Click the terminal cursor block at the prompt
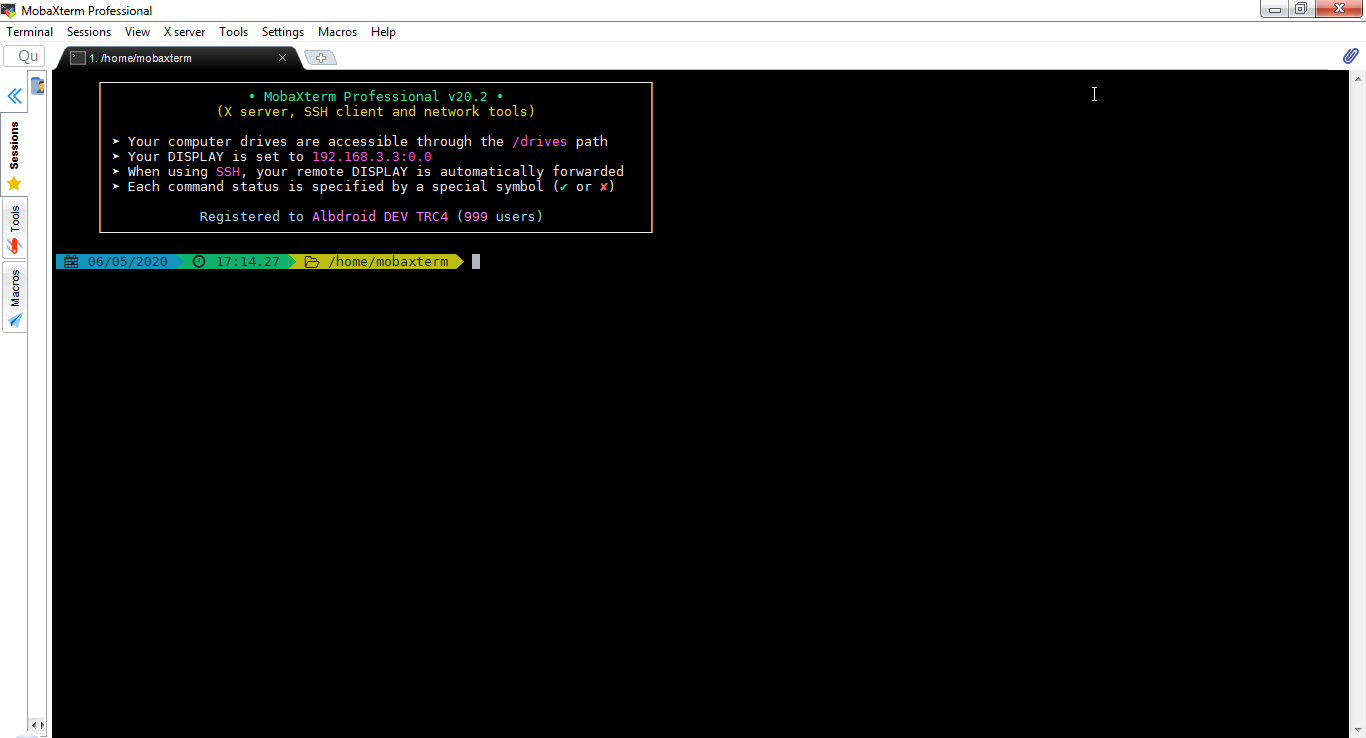Viewport: 1366px width, 738px height. pos(476,262)
